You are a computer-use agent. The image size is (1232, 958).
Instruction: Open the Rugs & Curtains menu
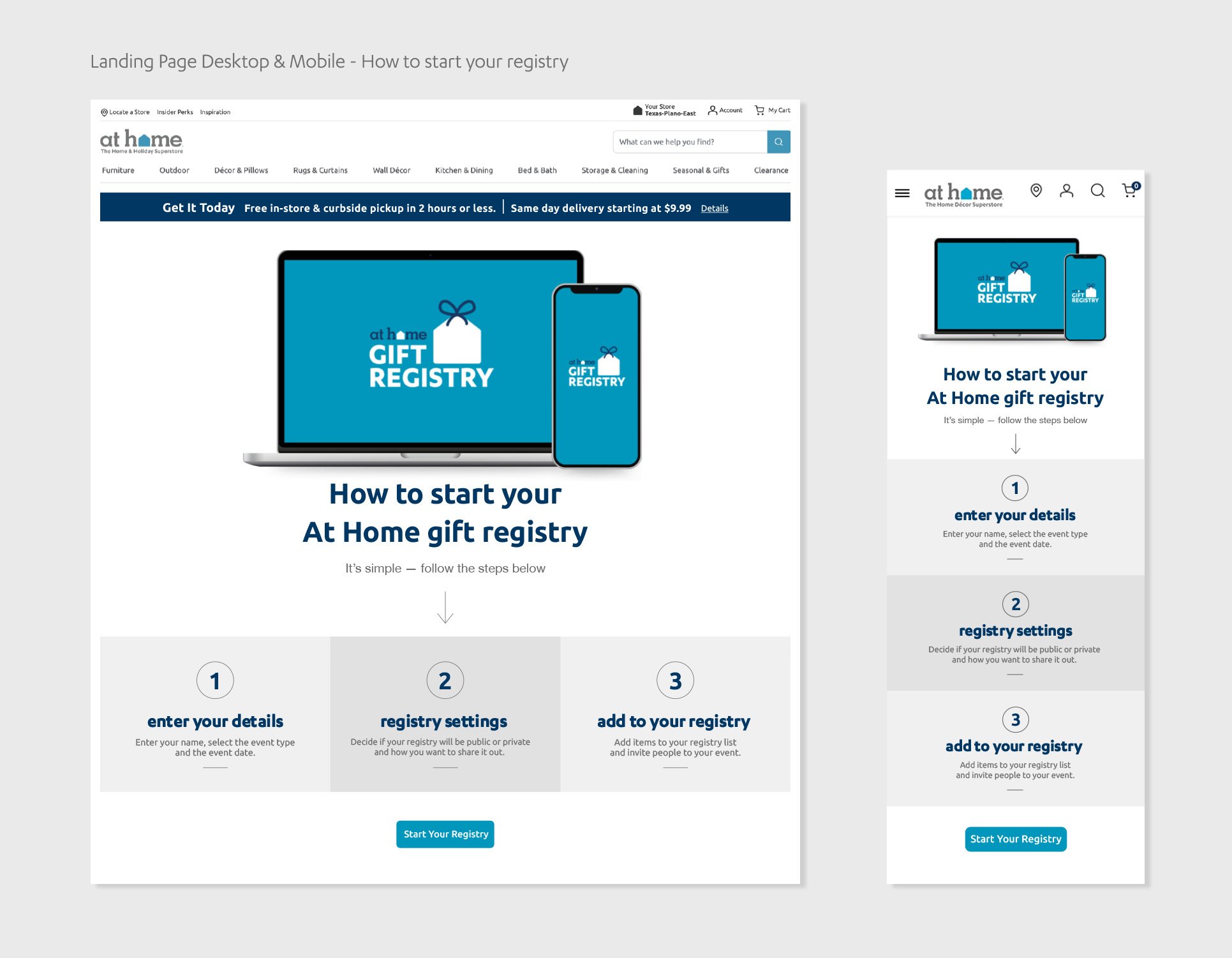point(320,170)
